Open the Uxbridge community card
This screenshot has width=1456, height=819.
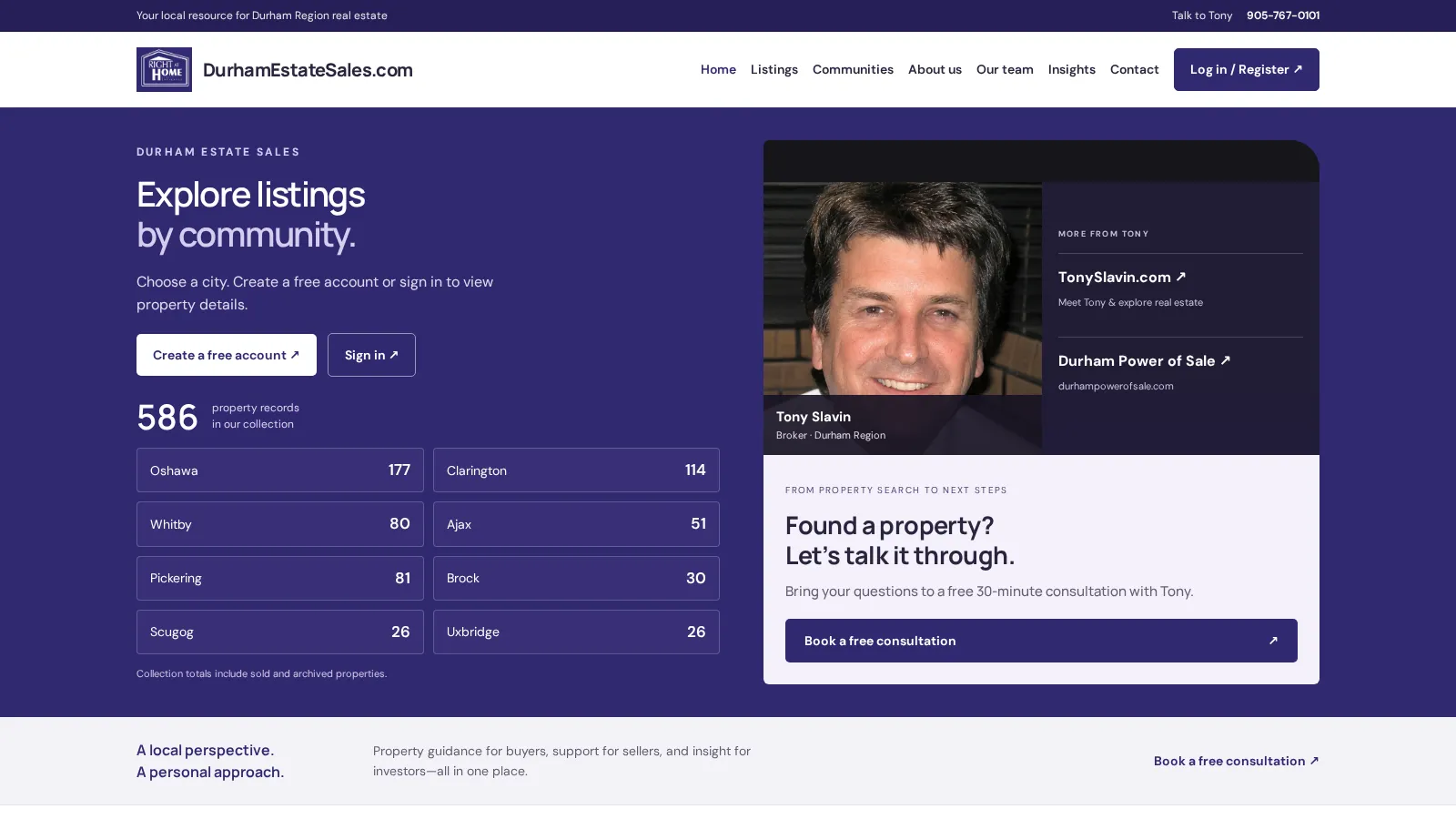pos(576,632)
